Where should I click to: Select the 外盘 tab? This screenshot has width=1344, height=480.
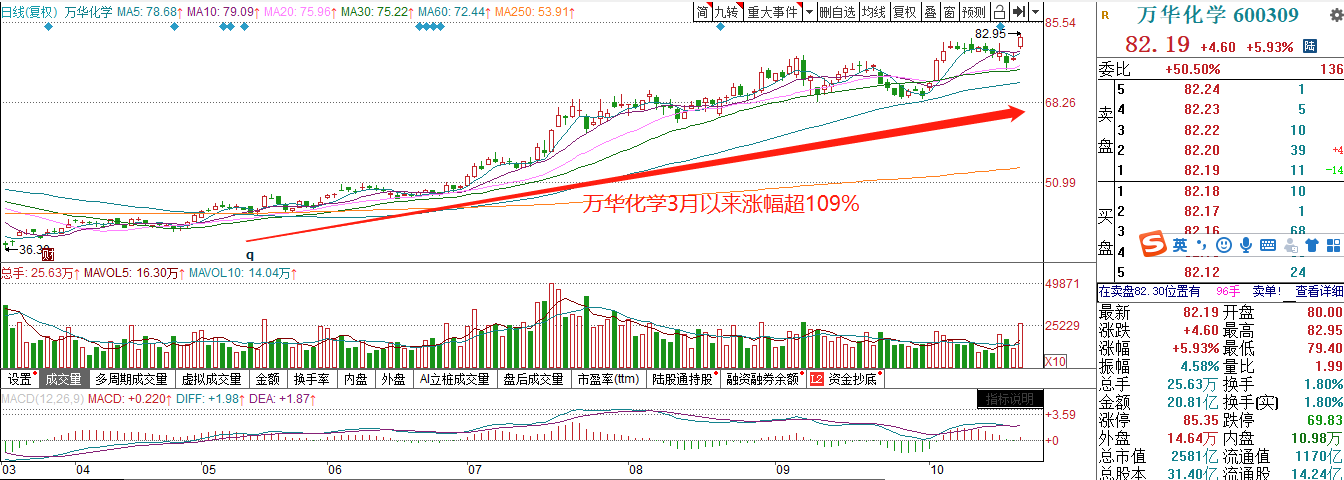[393, 379]
